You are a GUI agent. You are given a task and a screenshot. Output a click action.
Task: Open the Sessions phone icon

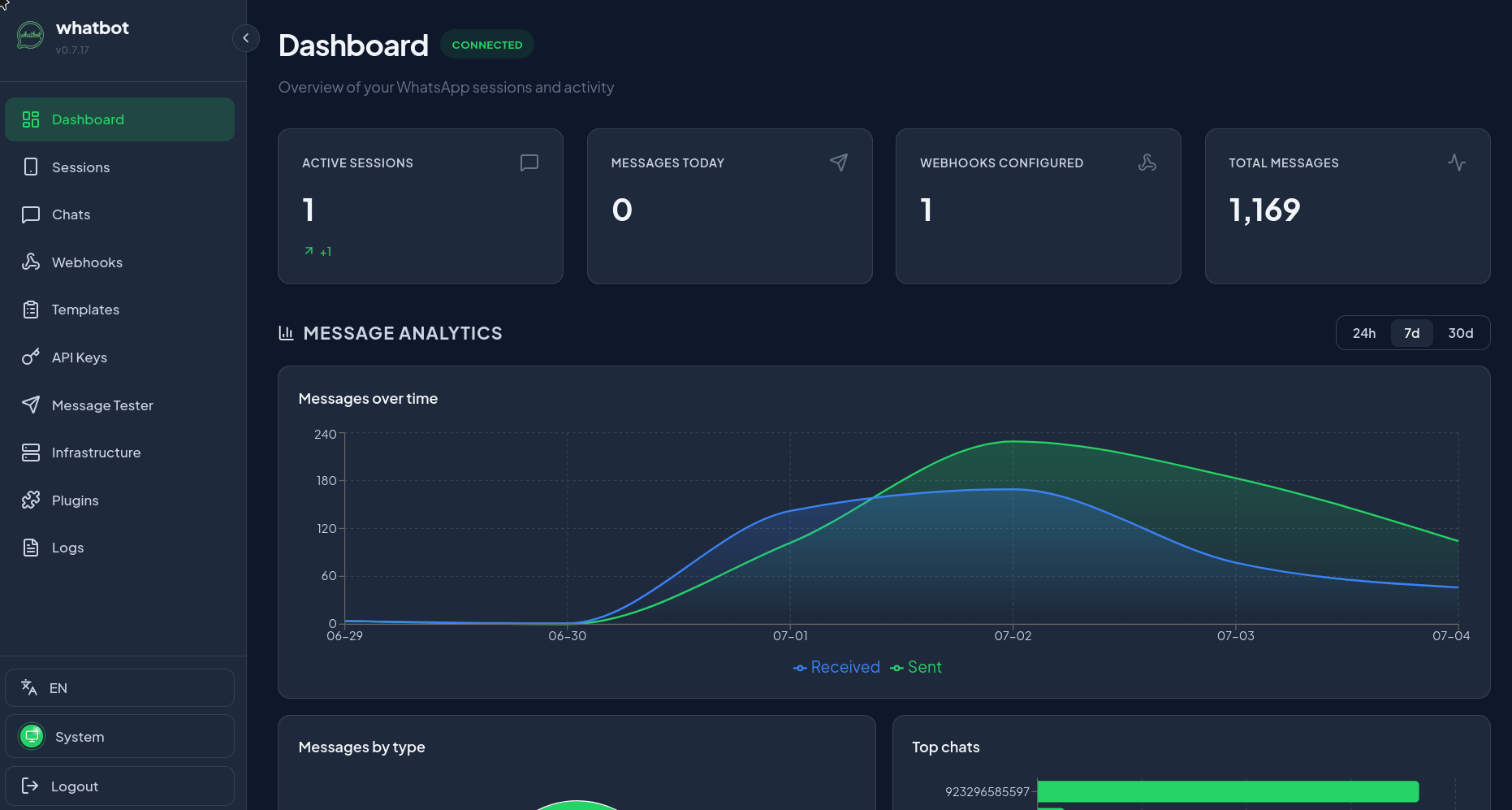click(x=31, y=167)
